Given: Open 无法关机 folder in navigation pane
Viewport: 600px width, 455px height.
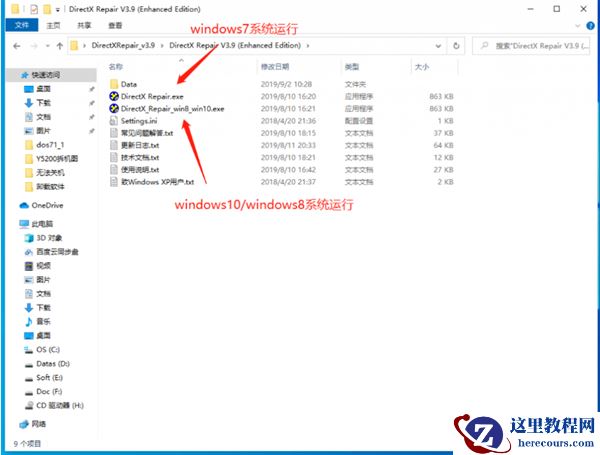Looking at the screenshot, I should pyautogui.click(x=50, y=173).
